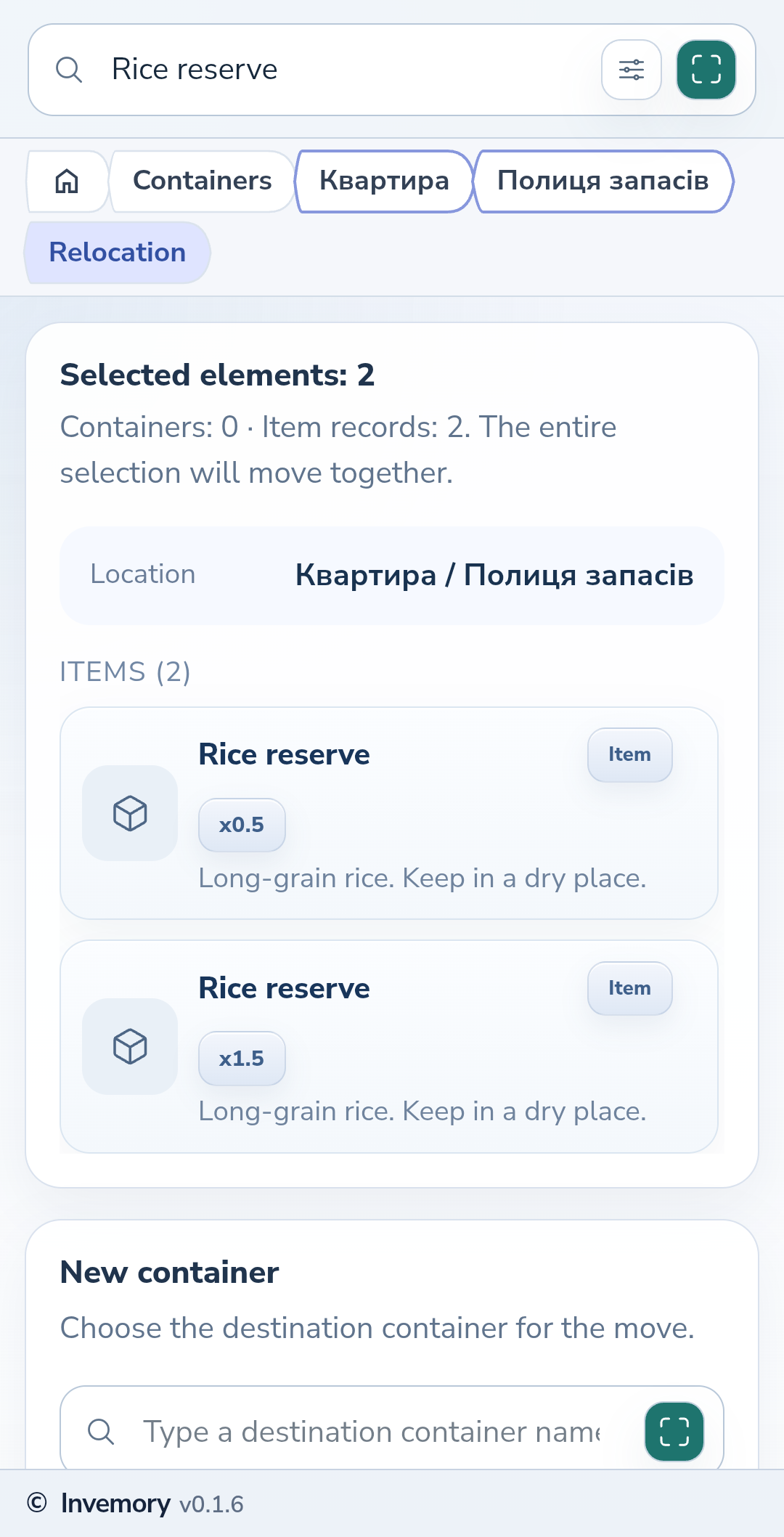784x1537 pixels.
Task: Click the x1.5 quantity badge
Action: click(242, 1059)
